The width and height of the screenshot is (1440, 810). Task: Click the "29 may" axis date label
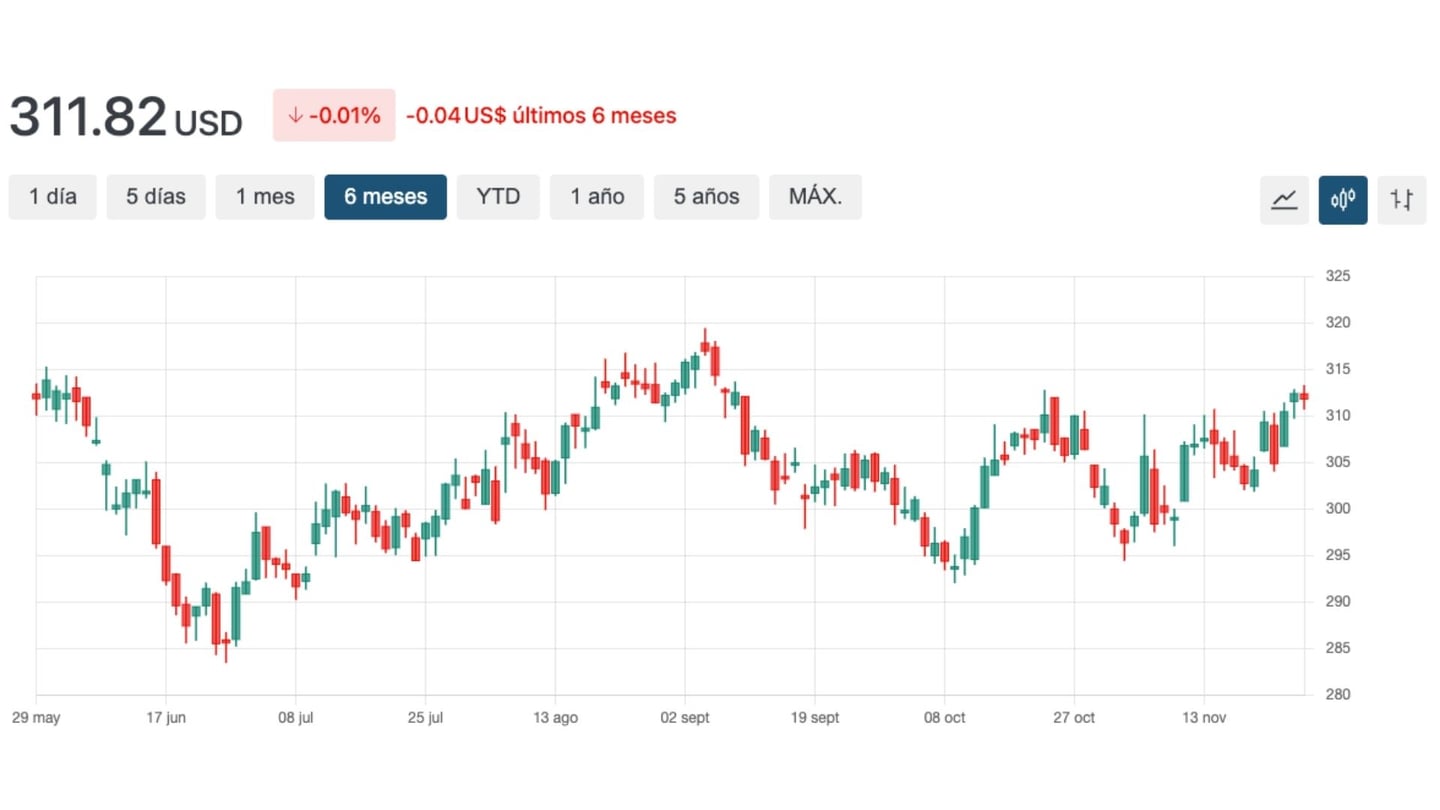click(x=37, y=717)
